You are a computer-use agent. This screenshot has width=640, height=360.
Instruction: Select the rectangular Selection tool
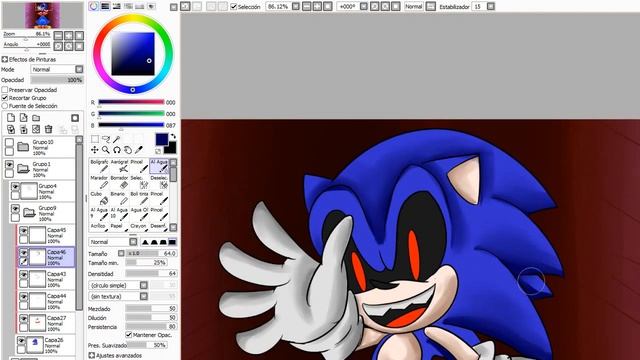point(95,139)
